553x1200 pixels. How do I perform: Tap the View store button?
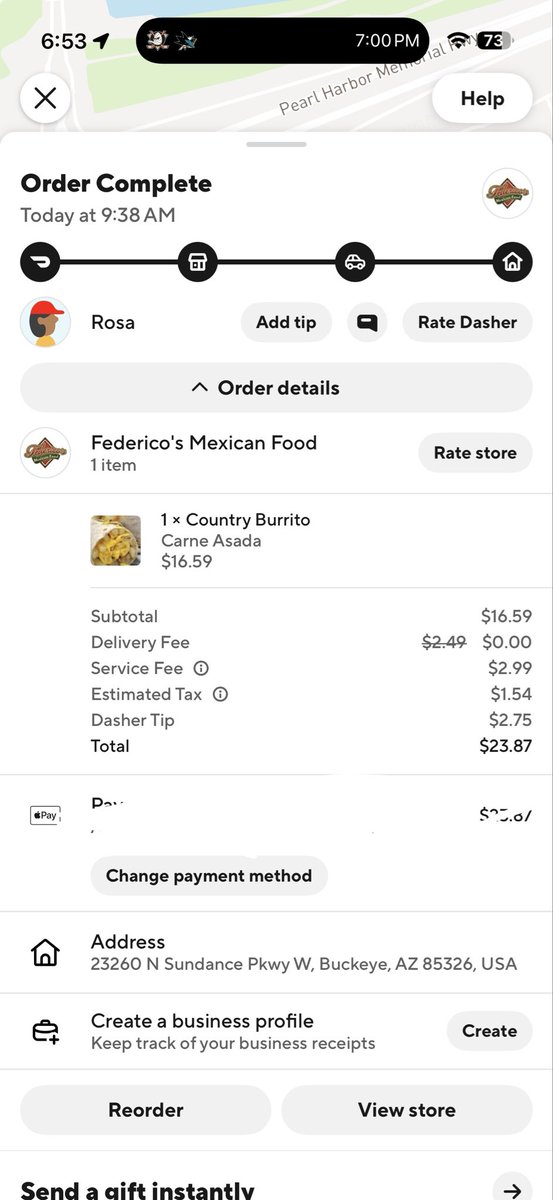click(407, 1110)
